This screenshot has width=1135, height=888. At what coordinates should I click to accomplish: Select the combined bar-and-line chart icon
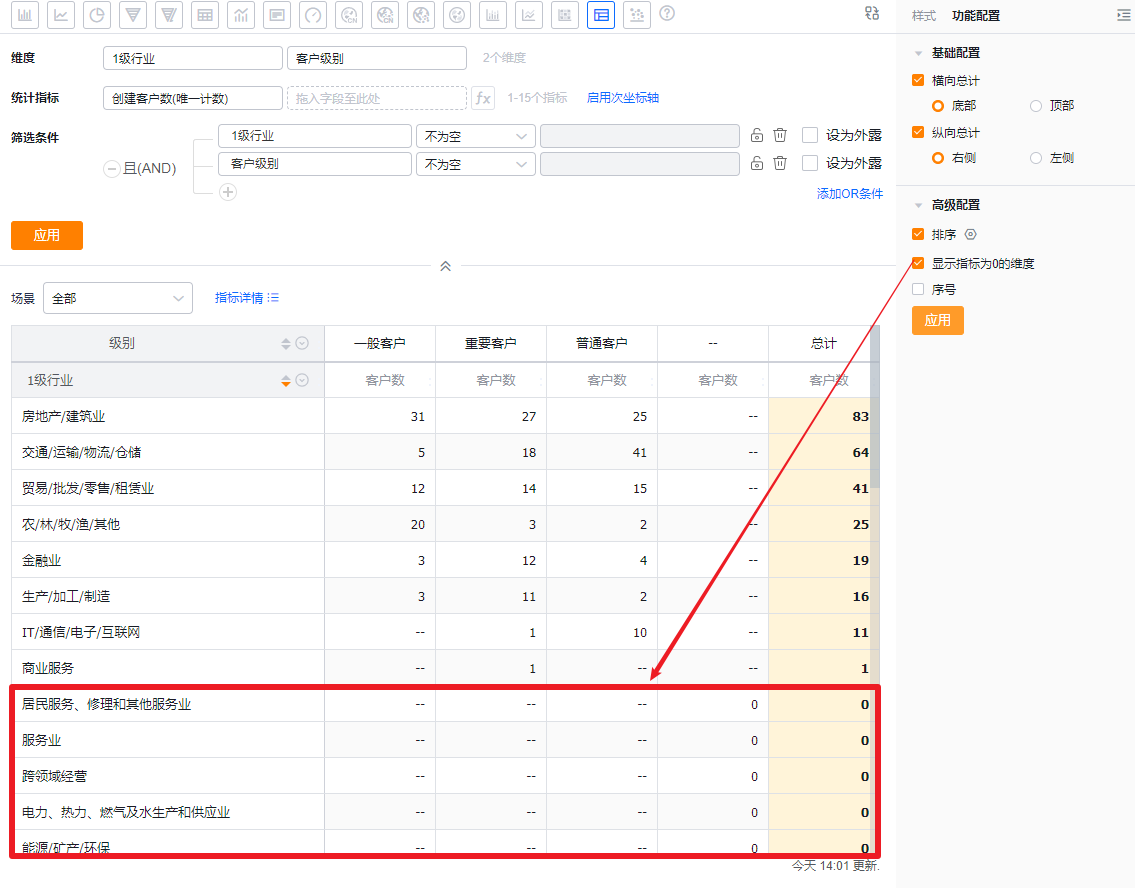[241, 14]
